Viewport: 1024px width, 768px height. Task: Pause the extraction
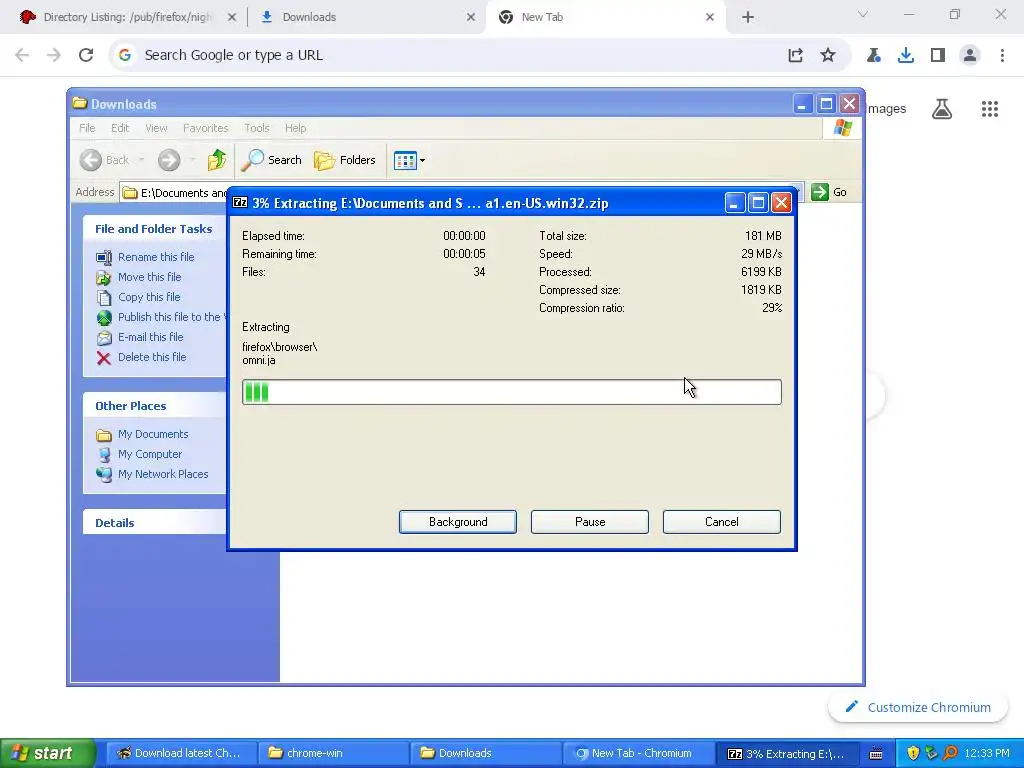coord(590,522)
